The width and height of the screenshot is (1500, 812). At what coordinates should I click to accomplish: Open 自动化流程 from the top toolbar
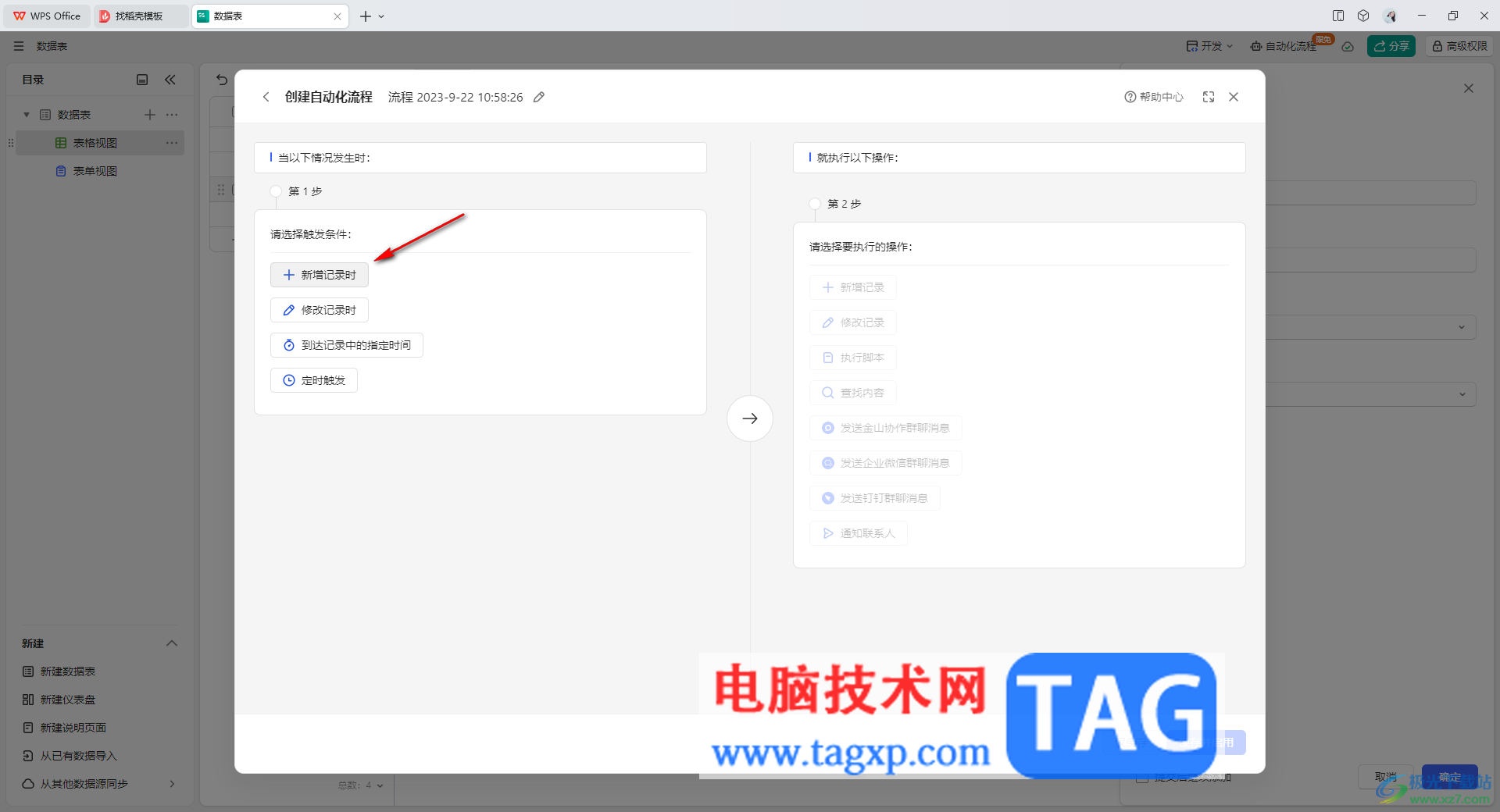1284,46
